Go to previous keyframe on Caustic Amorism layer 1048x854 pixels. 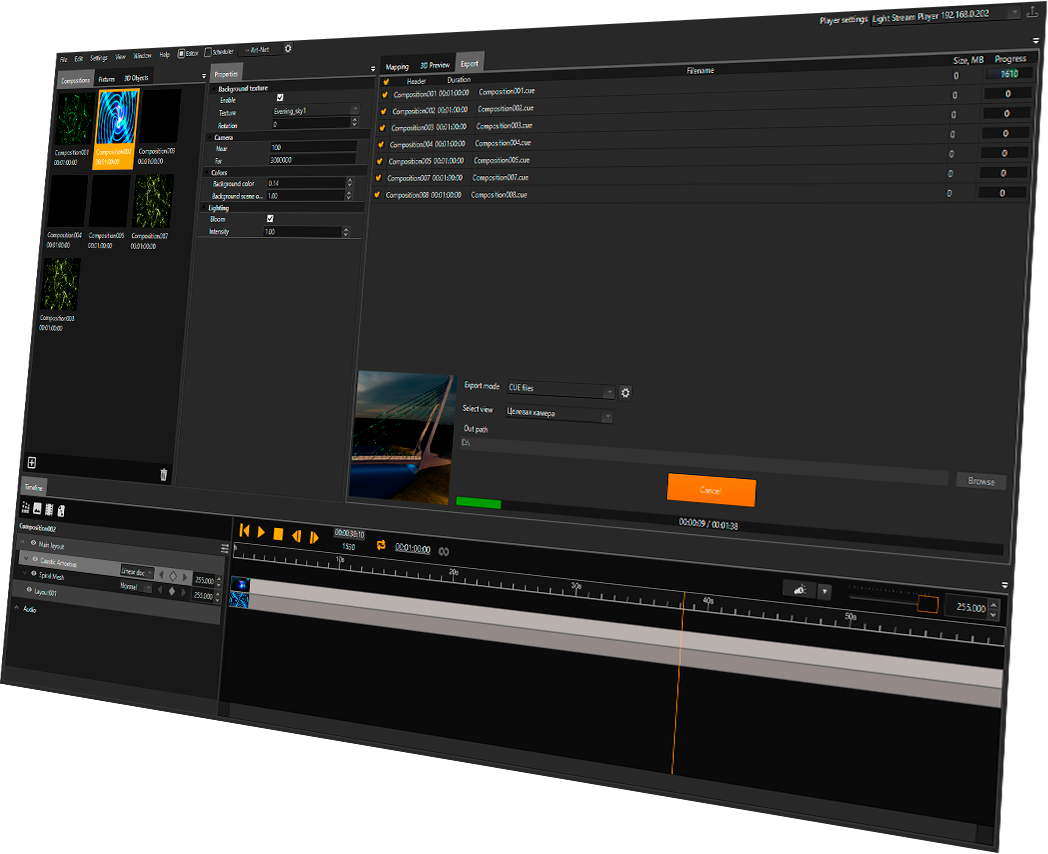[x=161, y=575]
